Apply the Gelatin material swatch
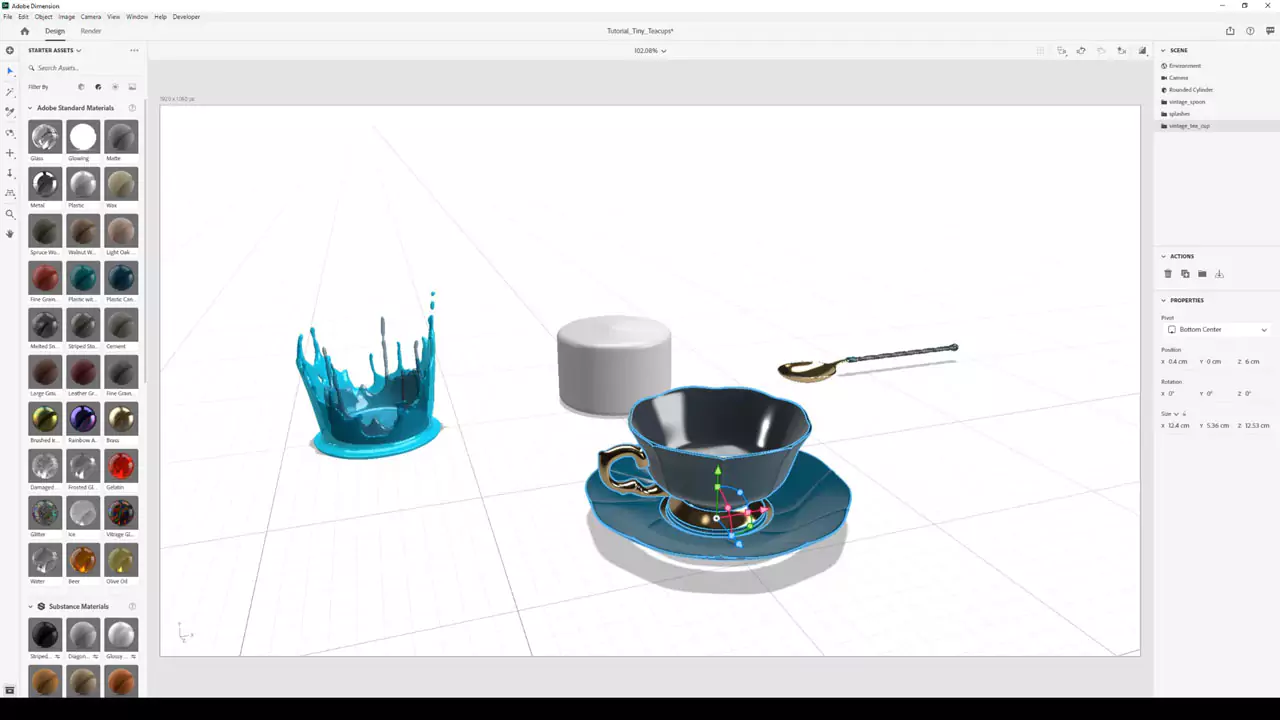Screen dimensions: 1280x720 [x=120, y=465]
